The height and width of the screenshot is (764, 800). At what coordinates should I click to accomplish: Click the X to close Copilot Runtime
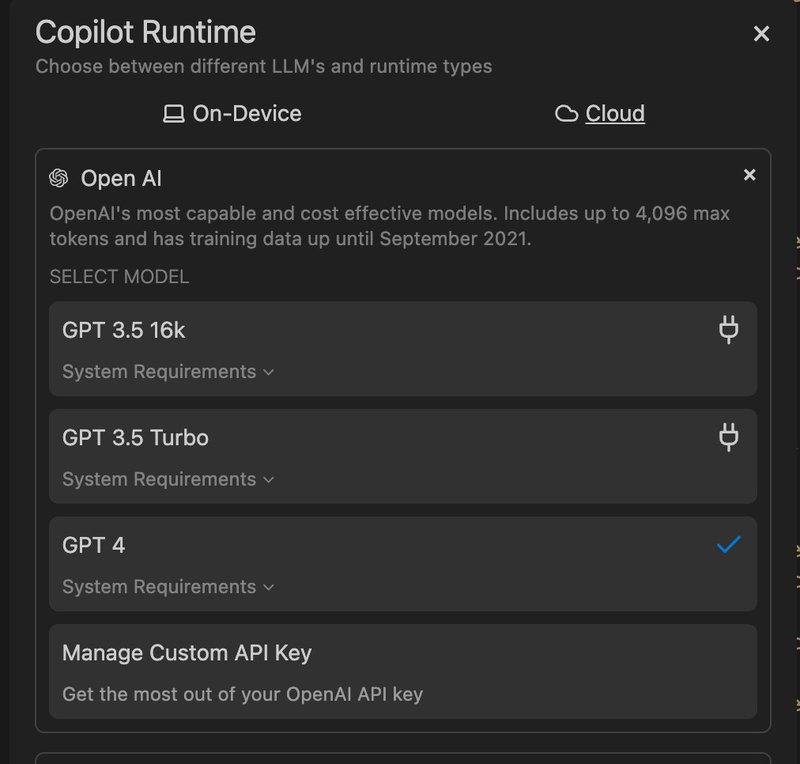(x=761, y=33)
